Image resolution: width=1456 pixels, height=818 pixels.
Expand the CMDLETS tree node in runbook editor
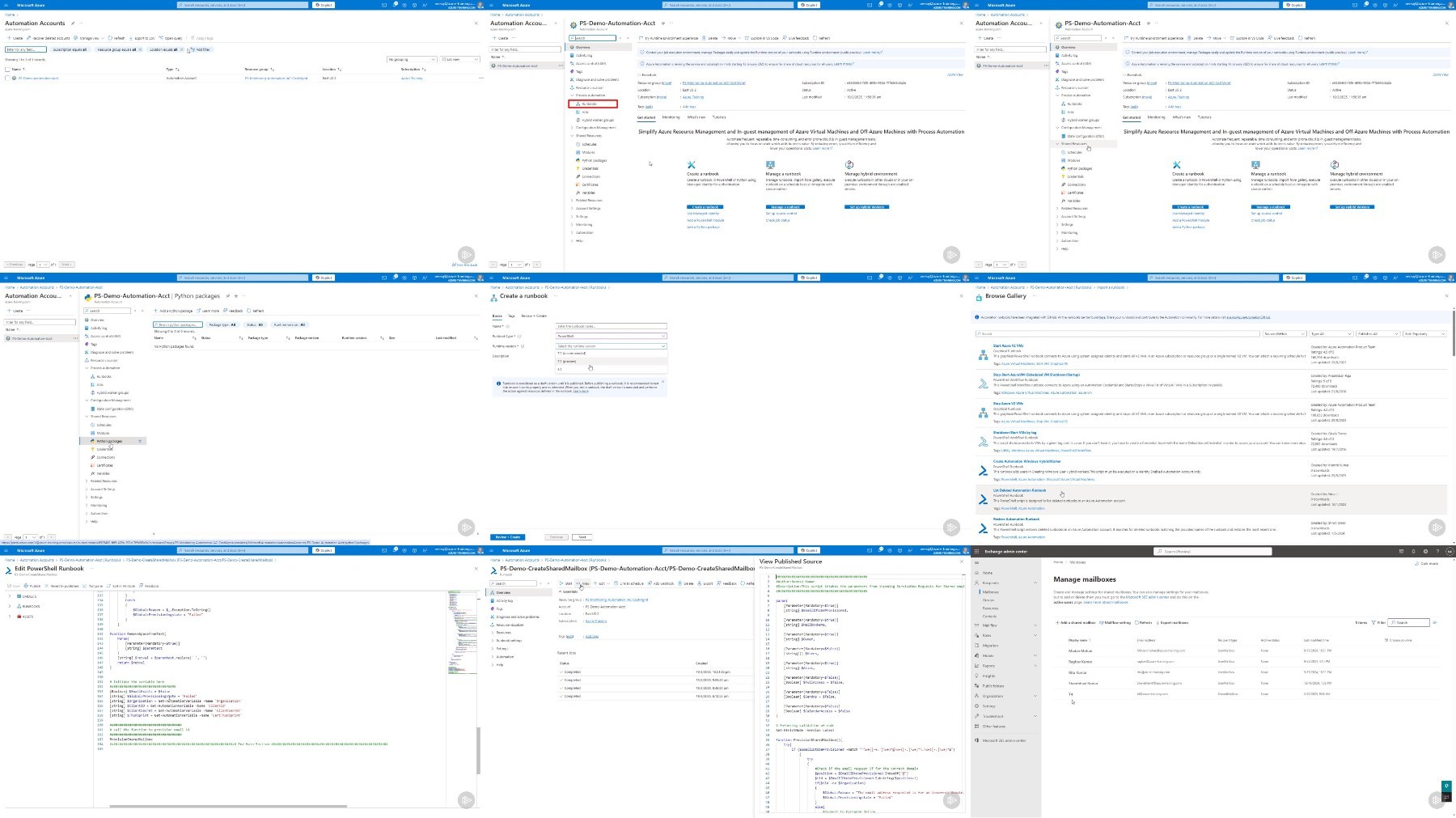(10, 596)
